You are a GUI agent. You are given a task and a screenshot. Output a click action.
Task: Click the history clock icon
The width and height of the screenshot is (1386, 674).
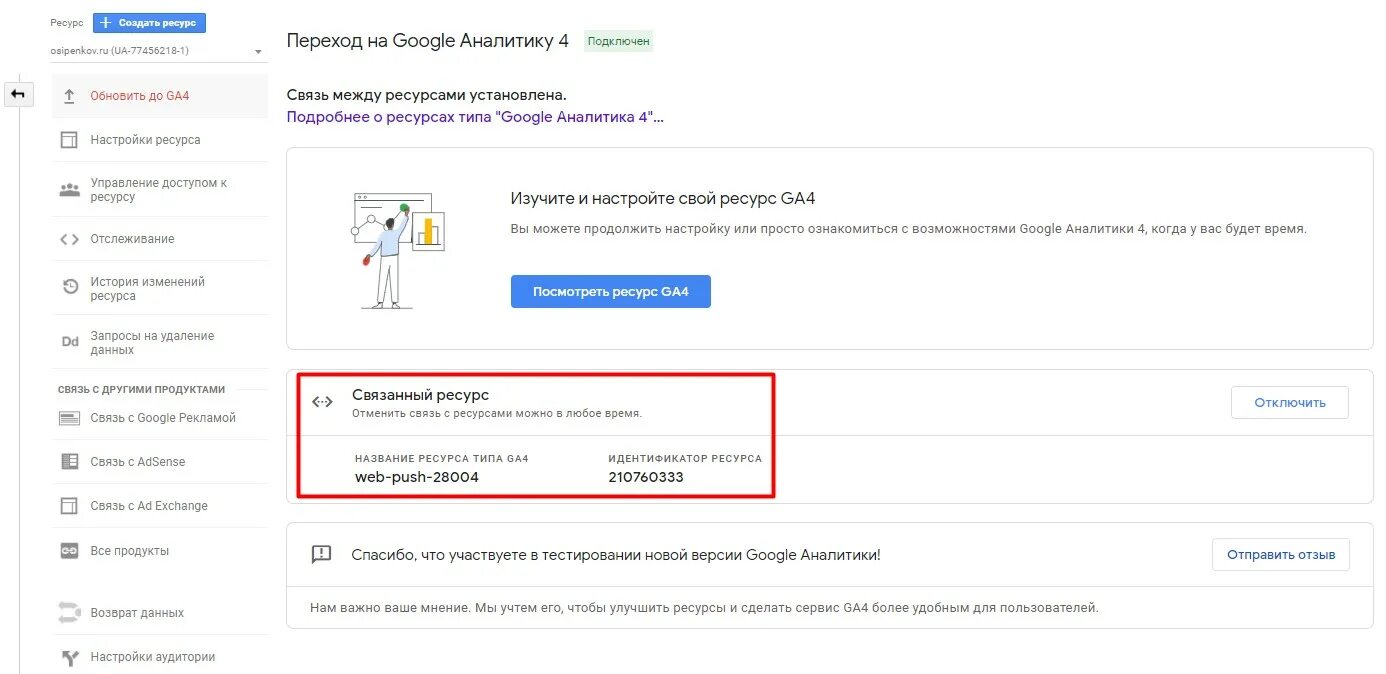69,288
